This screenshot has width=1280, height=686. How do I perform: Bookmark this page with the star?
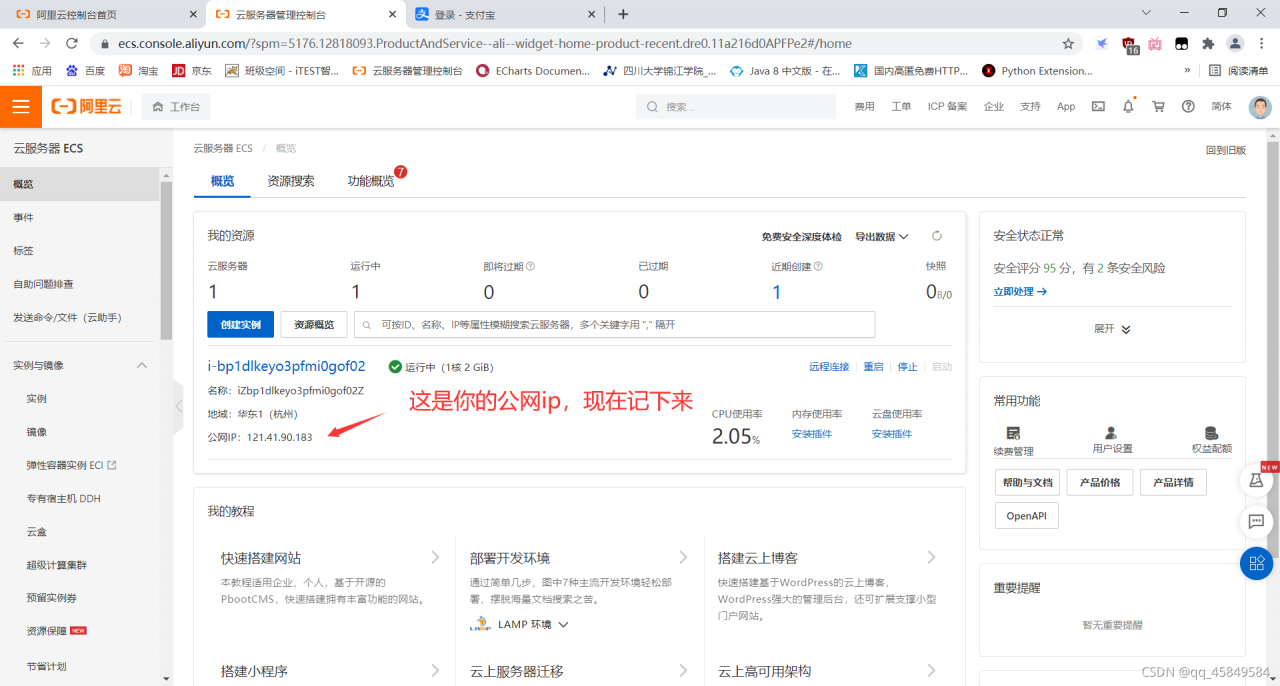1068,44
